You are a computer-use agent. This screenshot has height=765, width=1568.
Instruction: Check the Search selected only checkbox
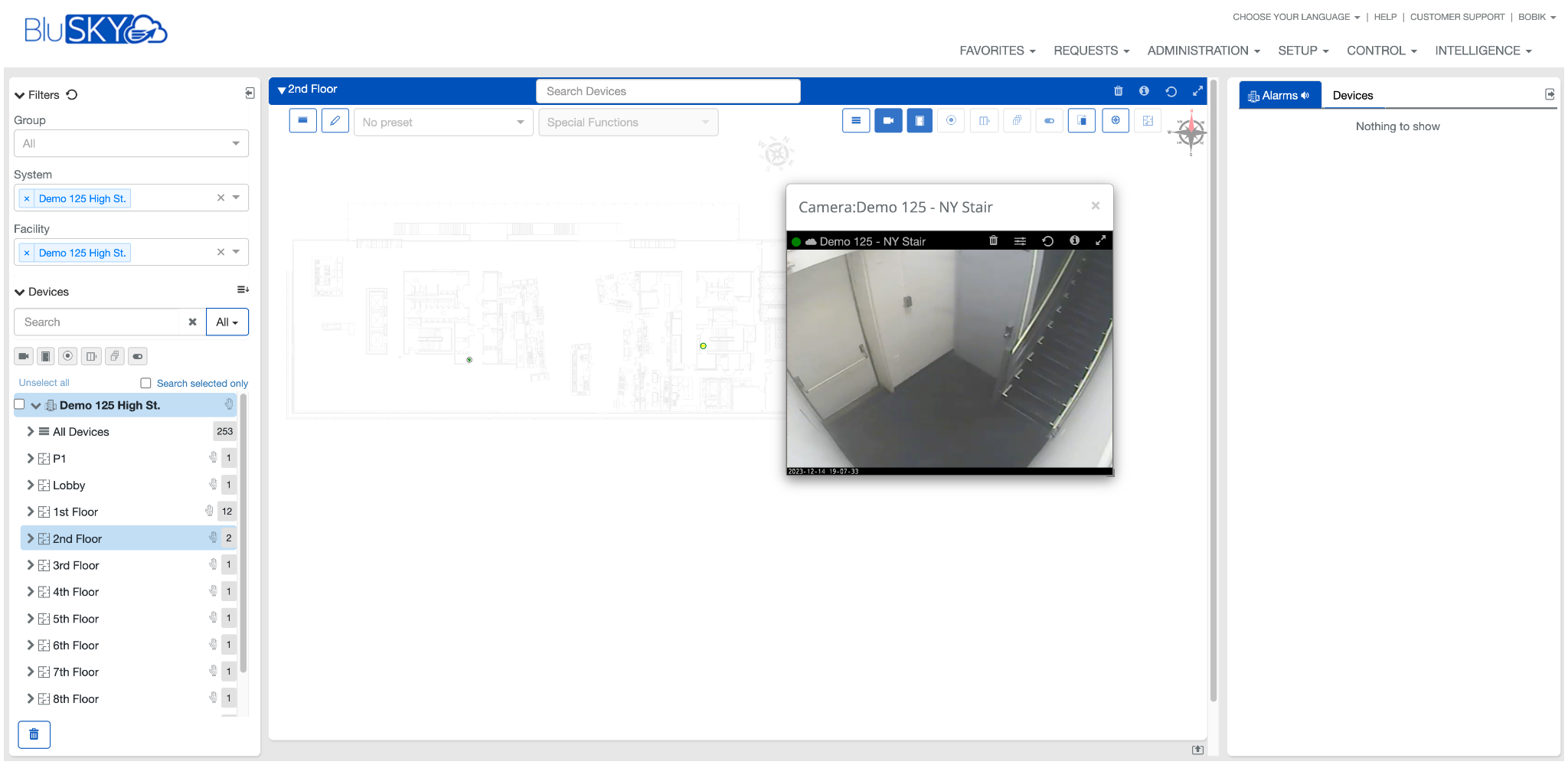145,383
